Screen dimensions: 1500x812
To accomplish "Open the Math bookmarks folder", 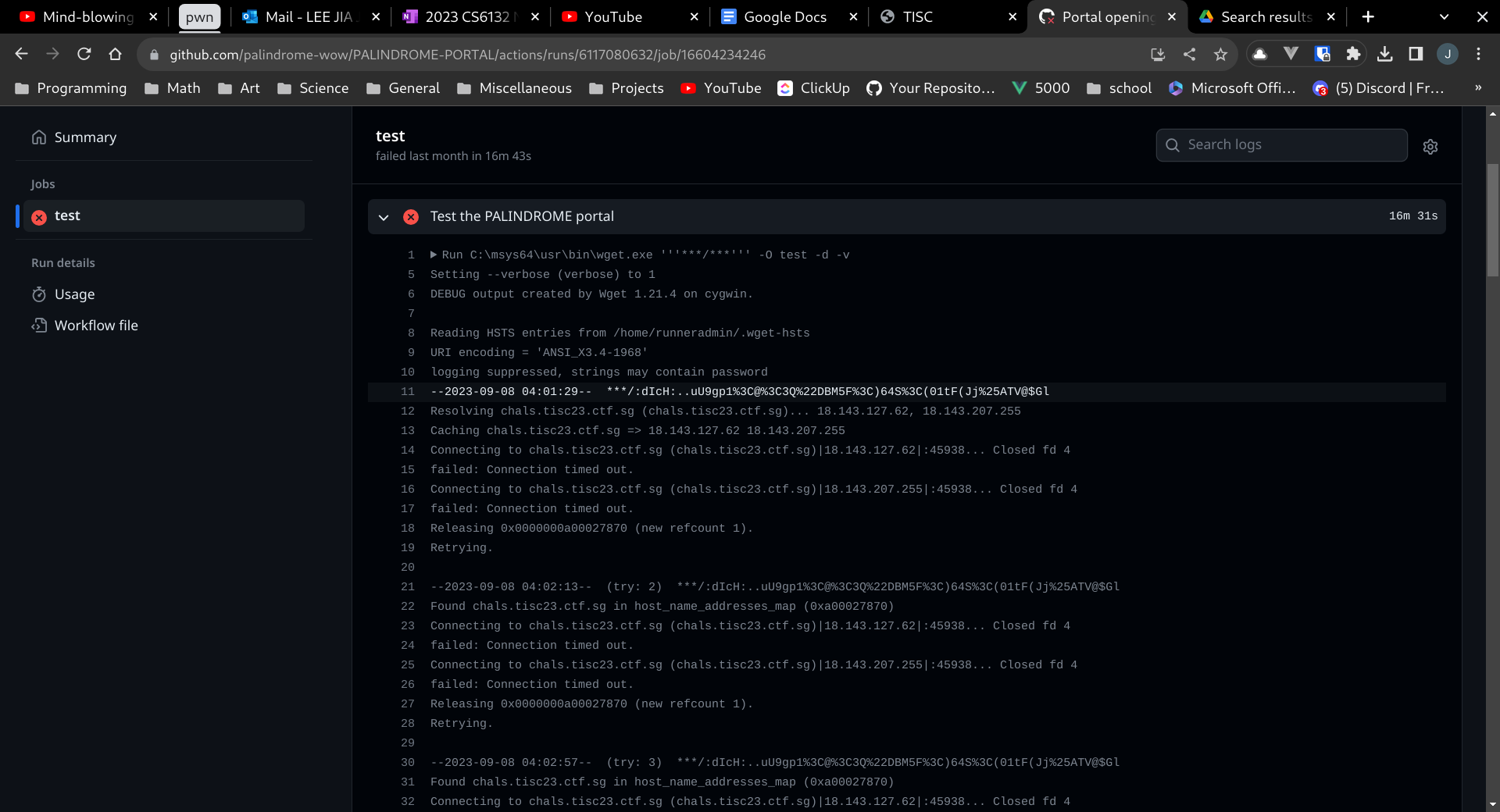I will [x=173, y=88].
